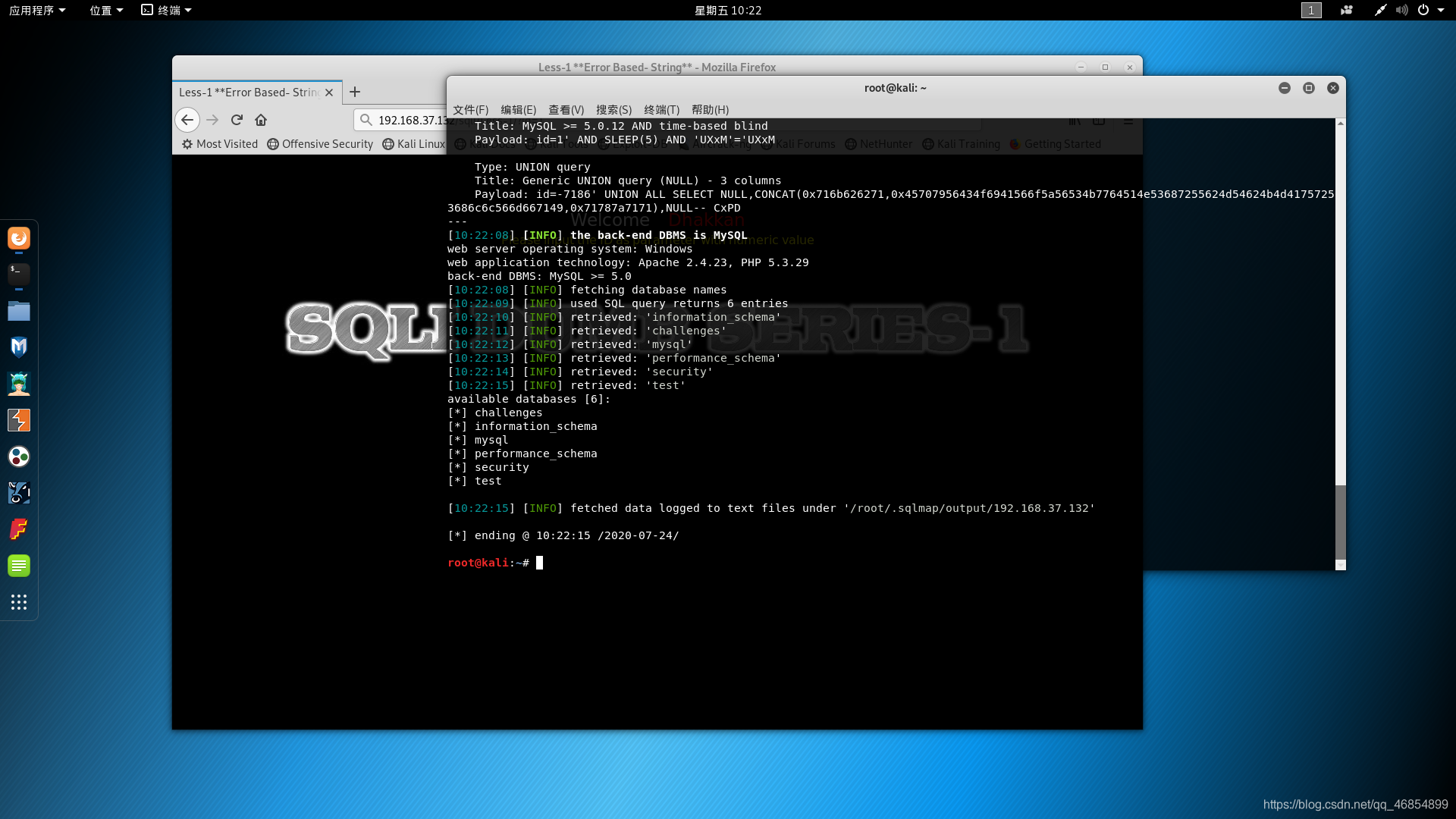Image resolution: width=1456 pixels, height=819 pixels.
Task: Open the terminal 查看(V) menu
Action: point(566,110)
